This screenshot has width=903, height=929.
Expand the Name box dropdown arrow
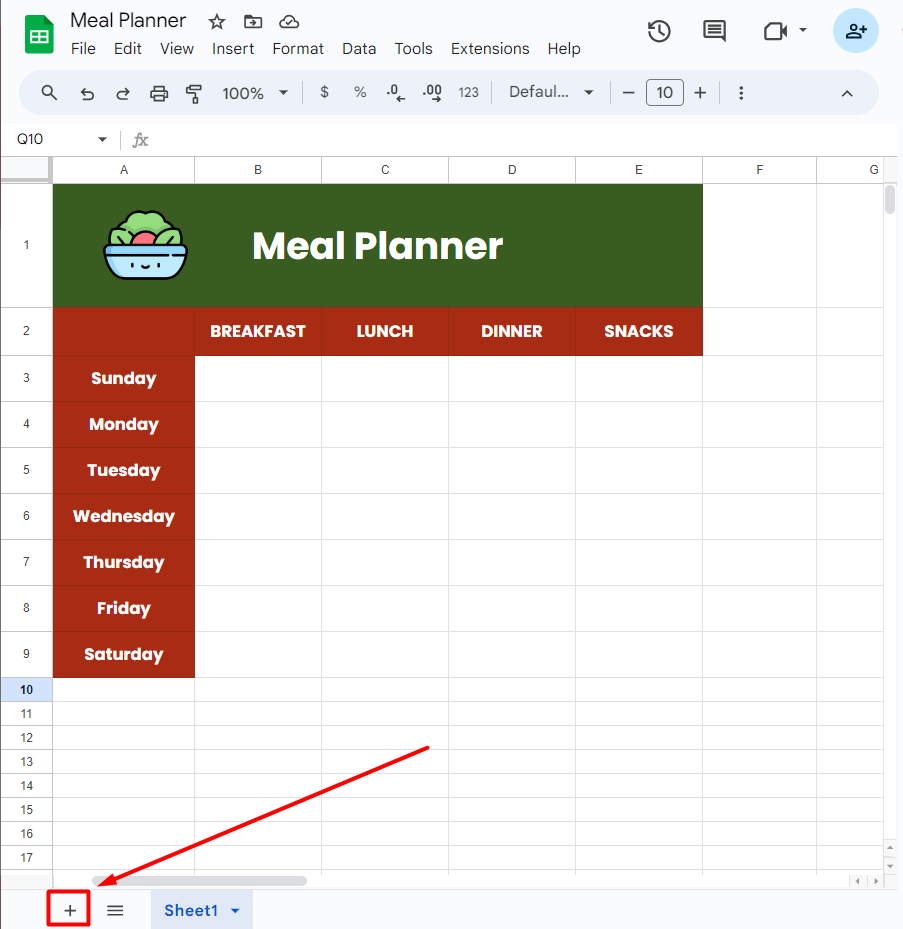coord(103,139)
